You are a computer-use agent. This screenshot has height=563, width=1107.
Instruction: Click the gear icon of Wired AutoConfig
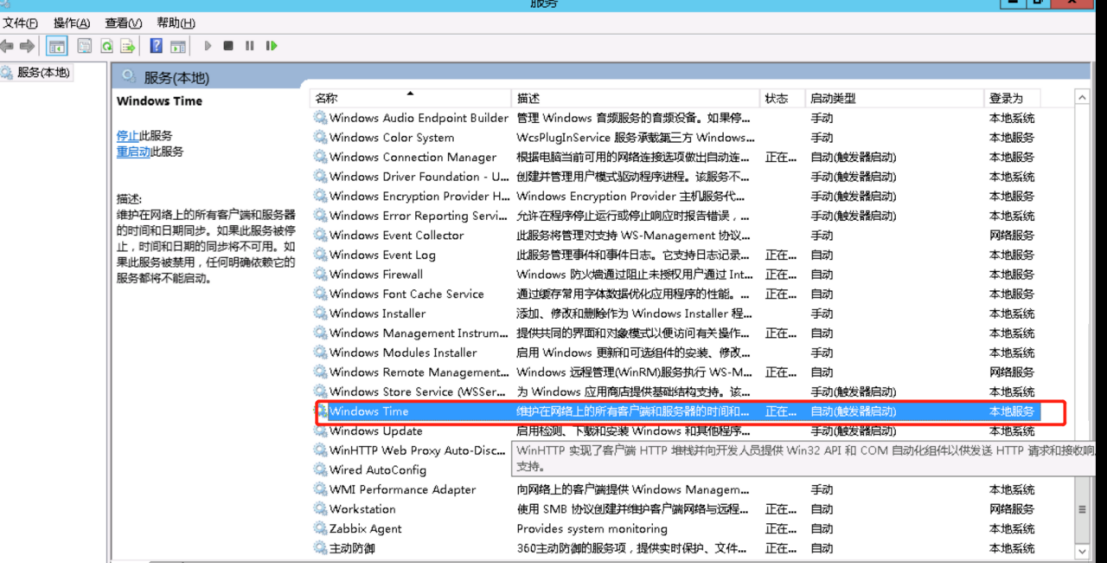321,470
